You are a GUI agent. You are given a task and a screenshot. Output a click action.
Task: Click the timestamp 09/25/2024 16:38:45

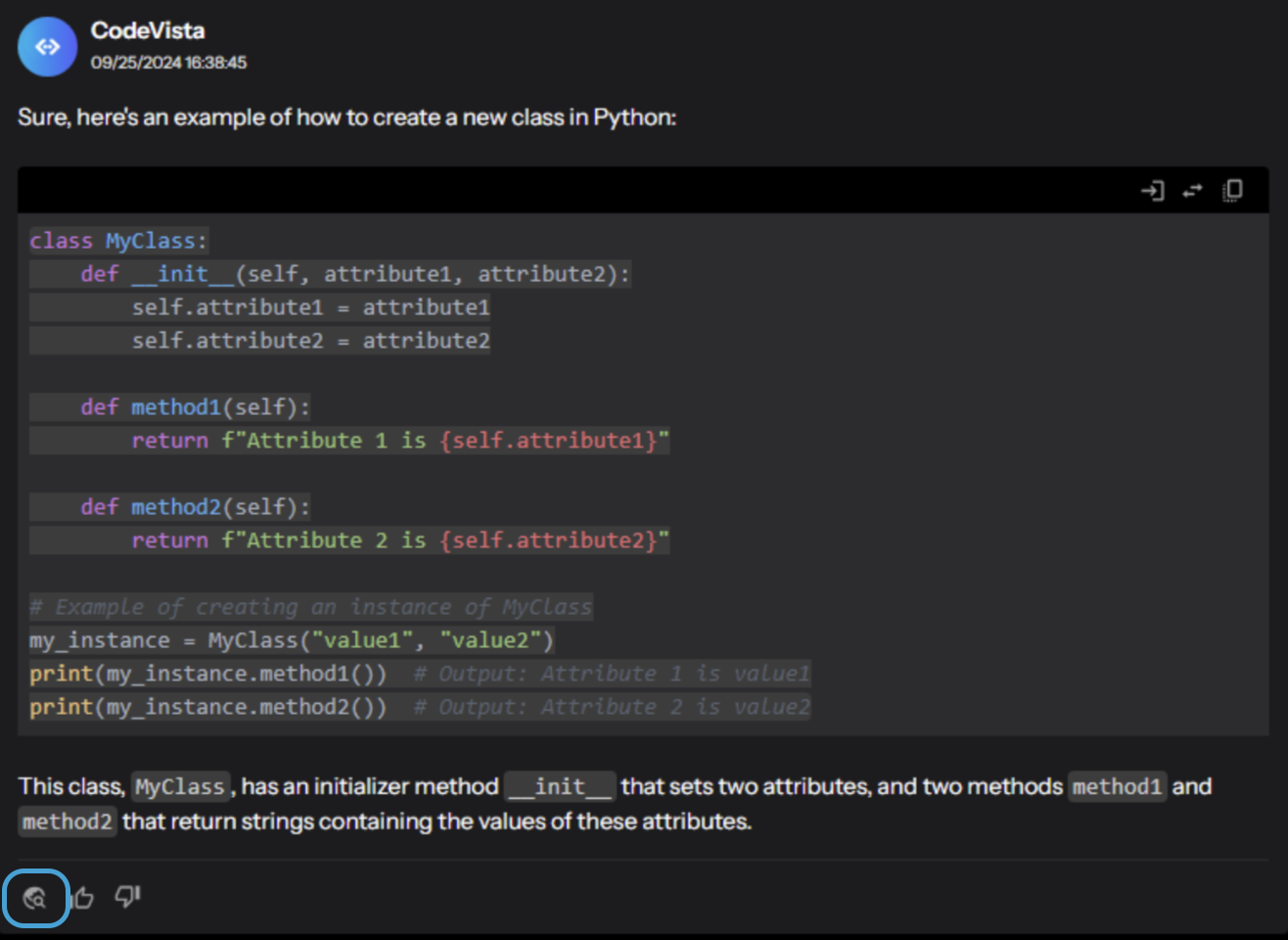pos(168,63)
